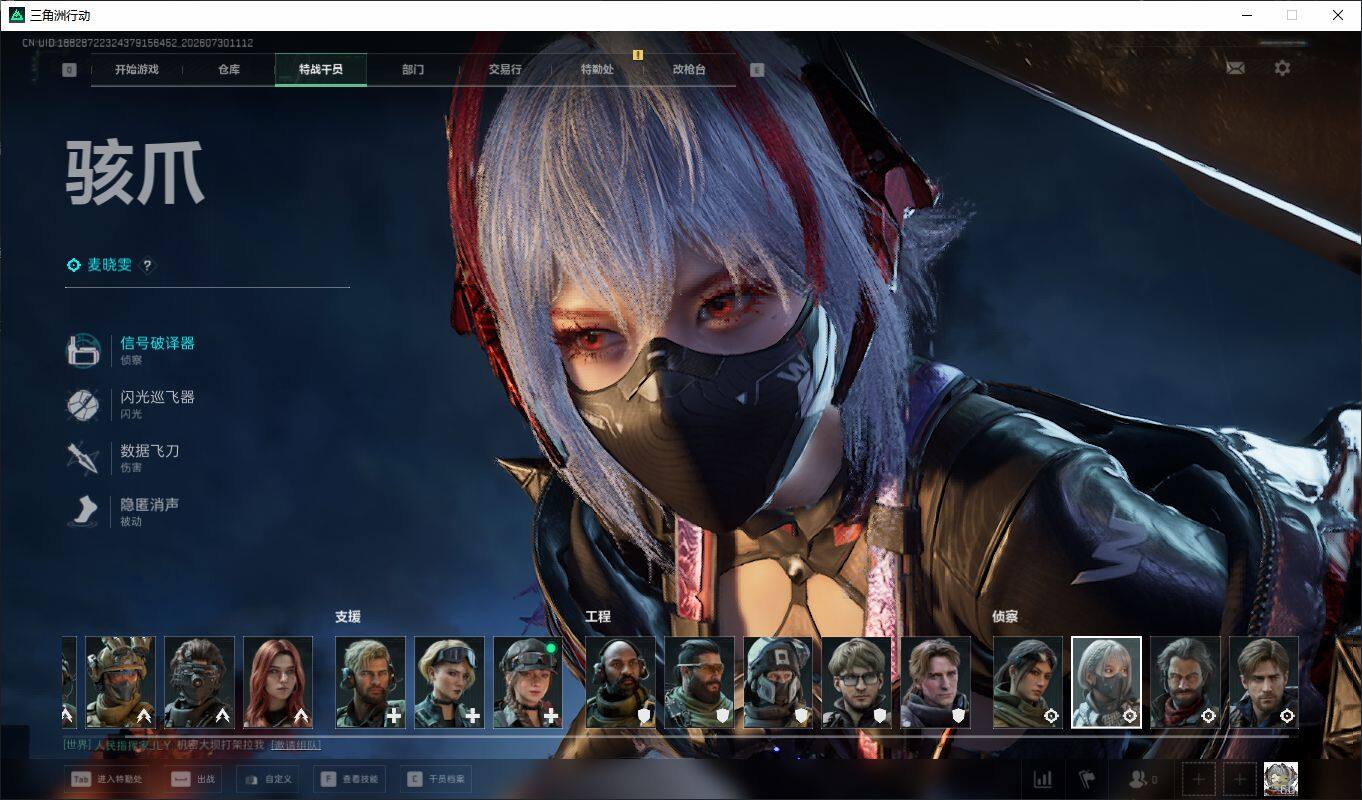Select the 数据飞刀 skill icon

tap(83, 458)
